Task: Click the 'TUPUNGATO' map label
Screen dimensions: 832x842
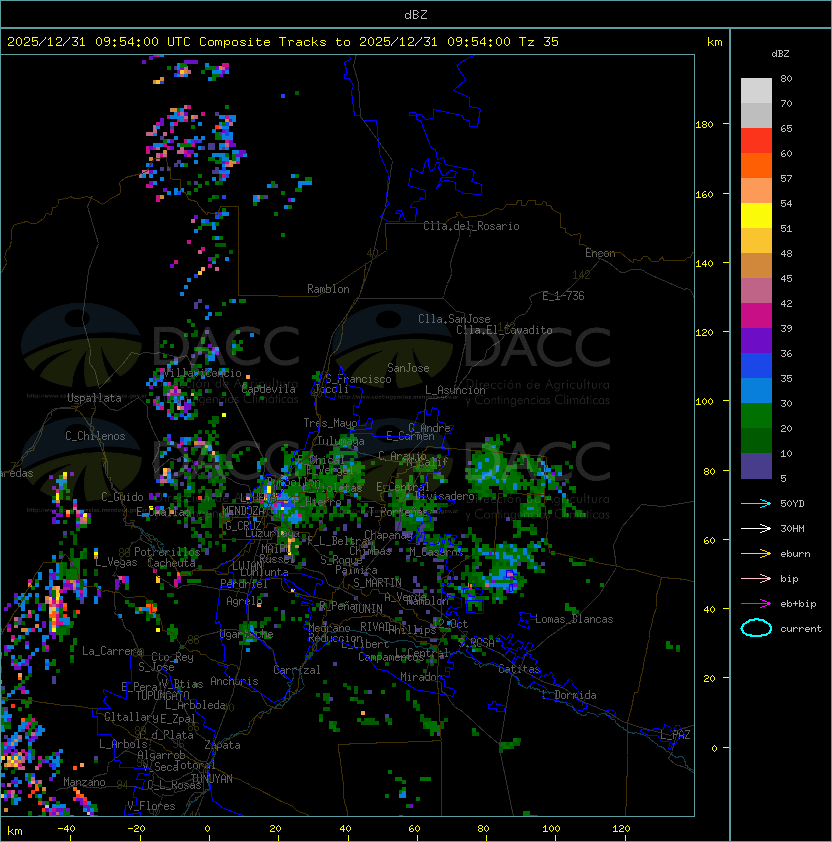Action: tap(162, 695)
